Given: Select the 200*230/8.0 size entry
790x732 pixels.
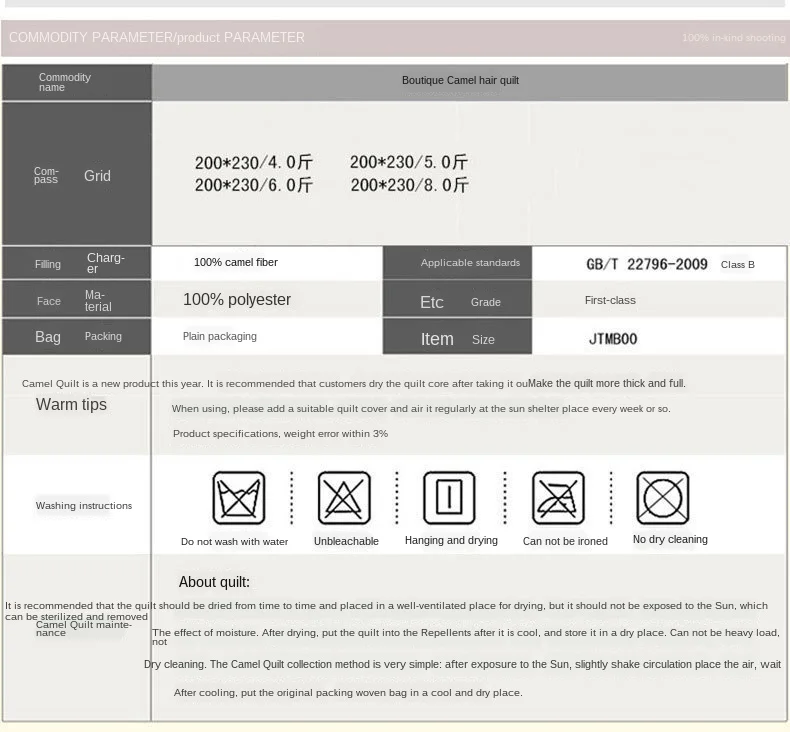Looking at the screenshot, I should [x=410, y=185].
